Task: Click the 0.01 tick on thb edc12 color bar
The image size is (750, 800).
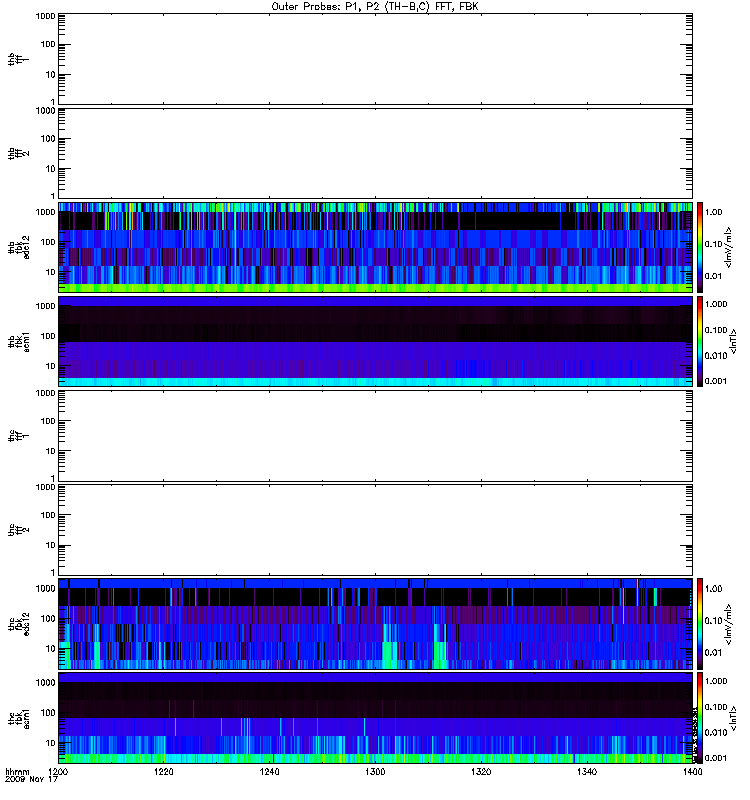Action: (x=713, y=276)
